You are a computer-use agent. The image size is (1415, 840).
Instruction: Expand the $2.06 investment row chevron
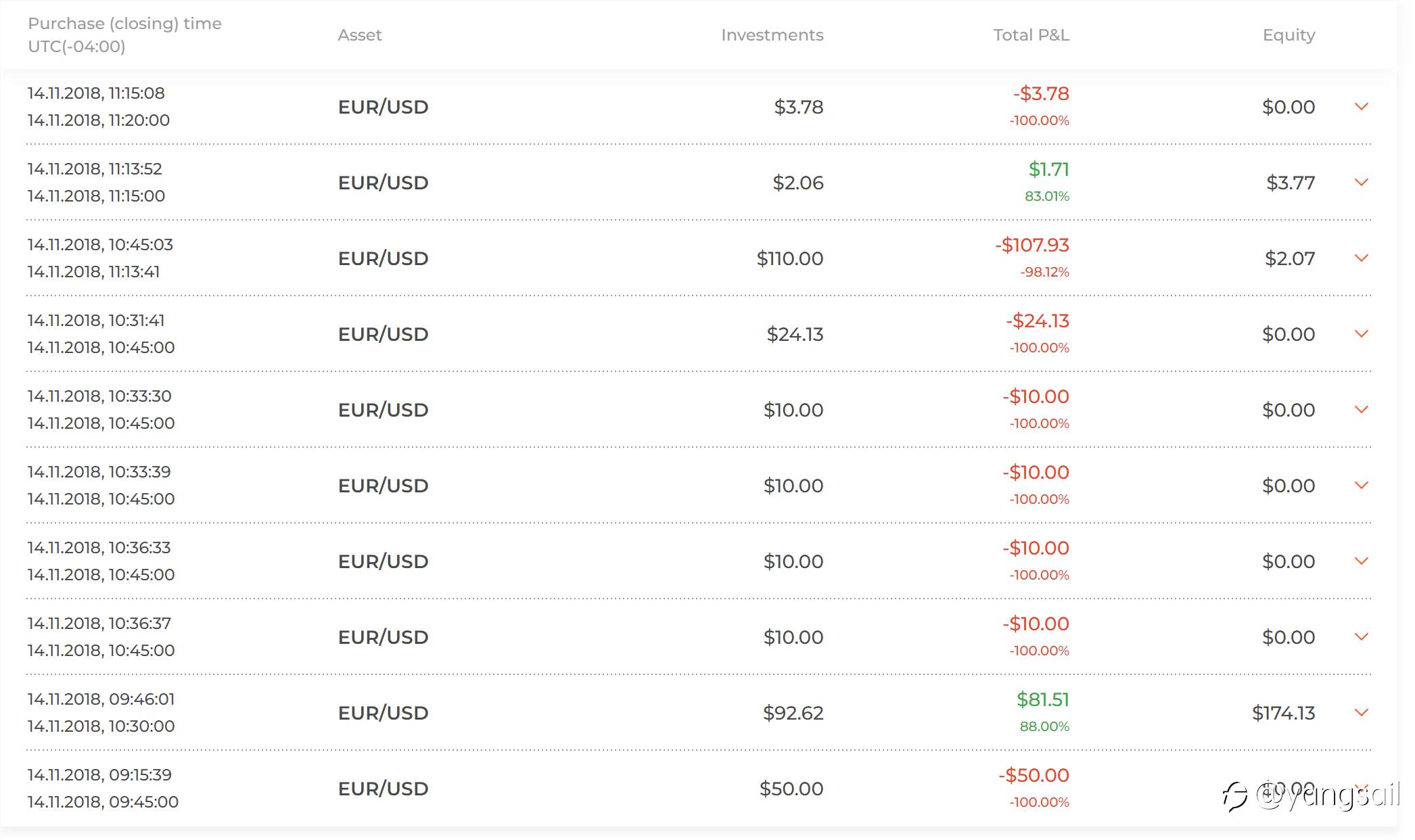(x=1362, y=183)
